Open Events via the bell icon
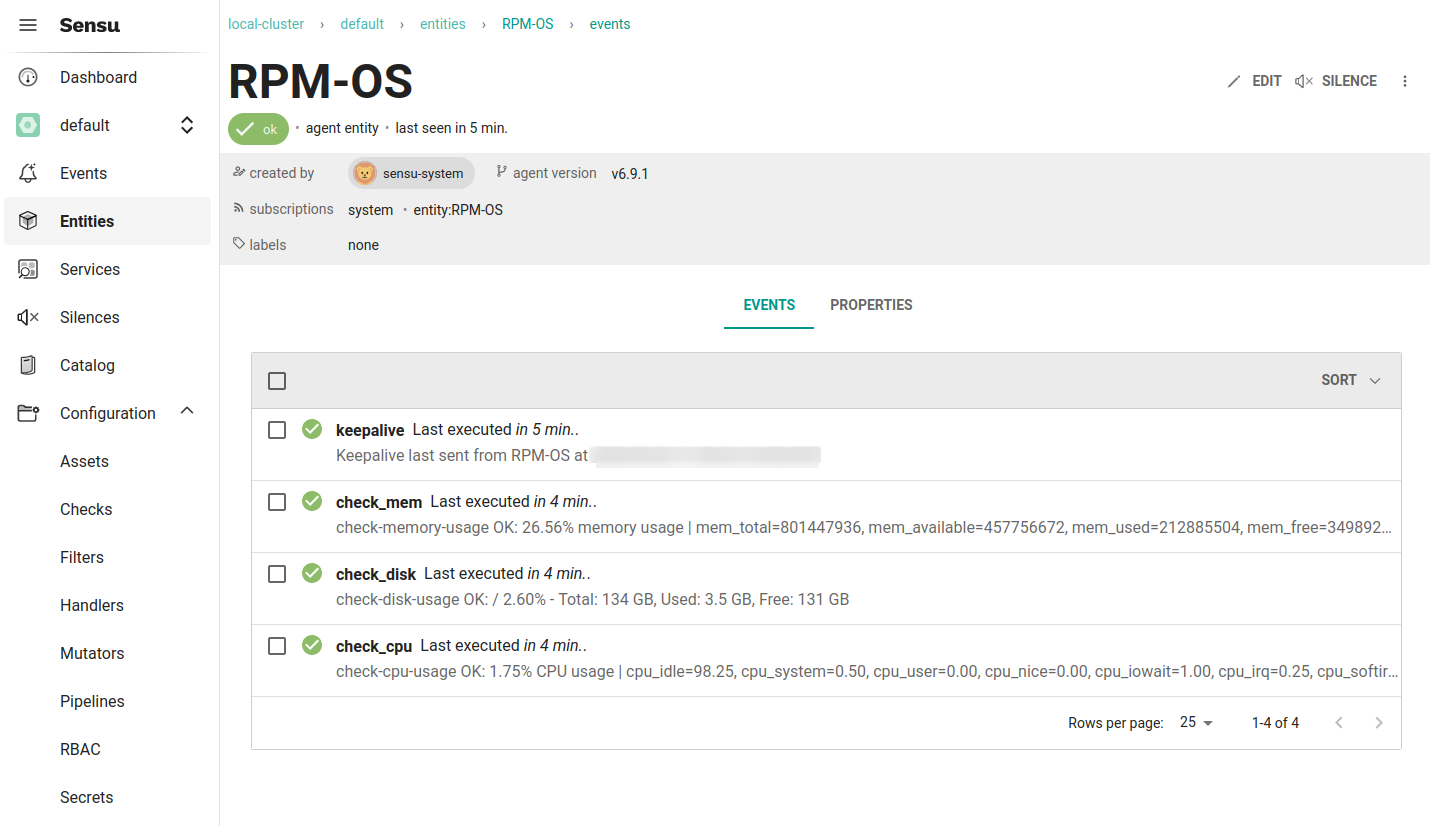 coord(28,173)
